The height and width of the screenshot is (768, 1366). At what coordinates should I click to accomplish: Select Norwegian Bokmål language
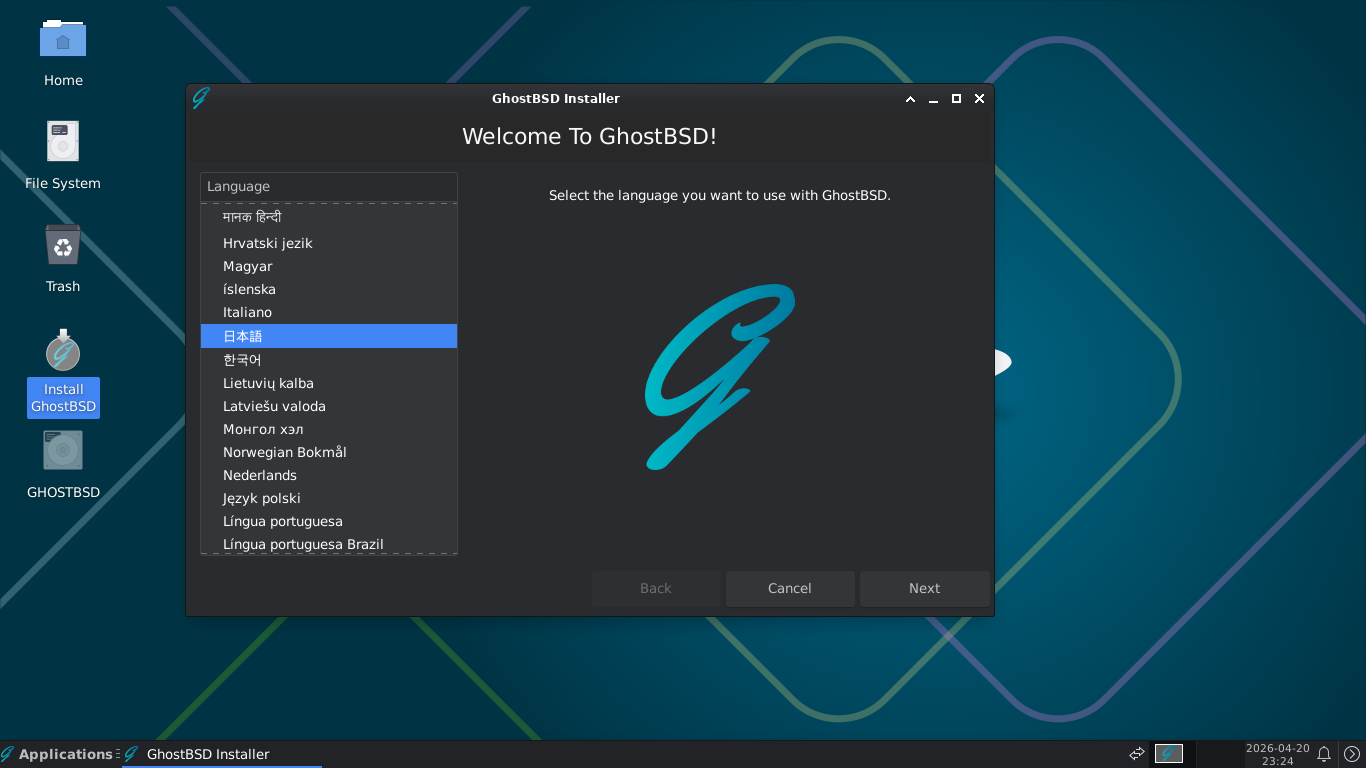(x=329, y=452)
